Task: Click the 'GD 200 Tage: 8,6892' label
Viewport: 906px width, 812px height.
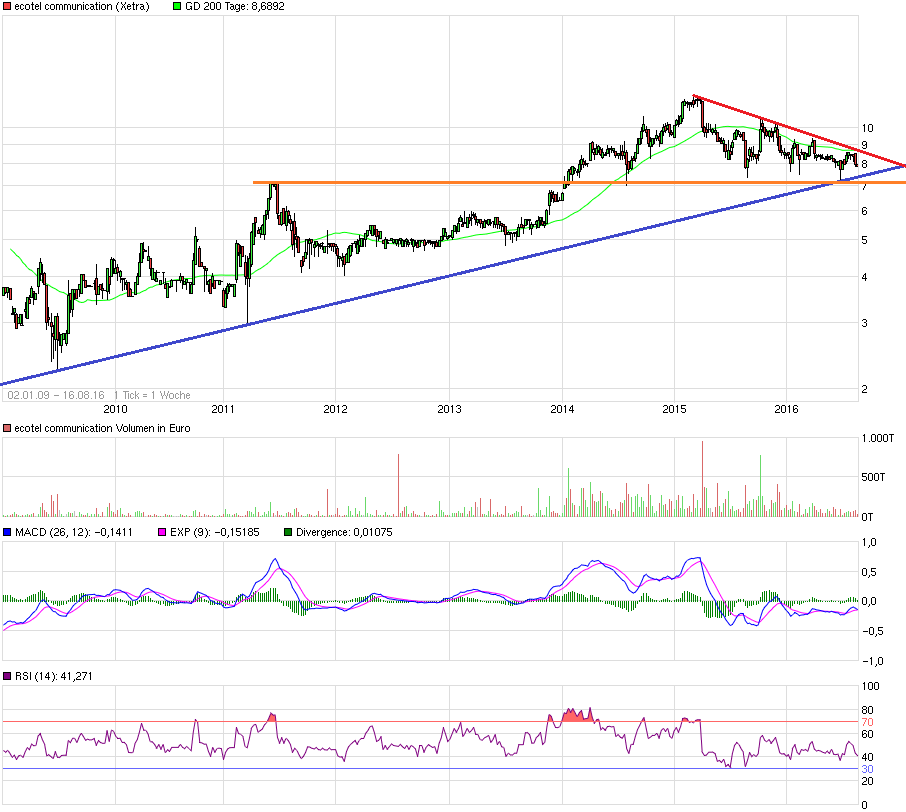Action: [x=235, y=6]
